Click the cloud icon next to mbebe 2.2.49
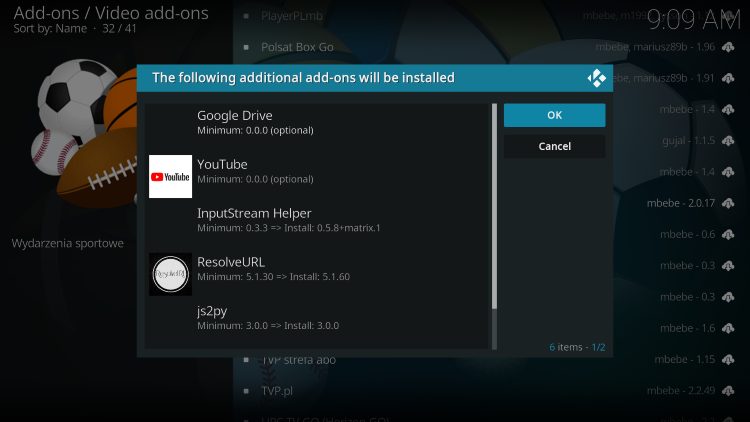 728,391
